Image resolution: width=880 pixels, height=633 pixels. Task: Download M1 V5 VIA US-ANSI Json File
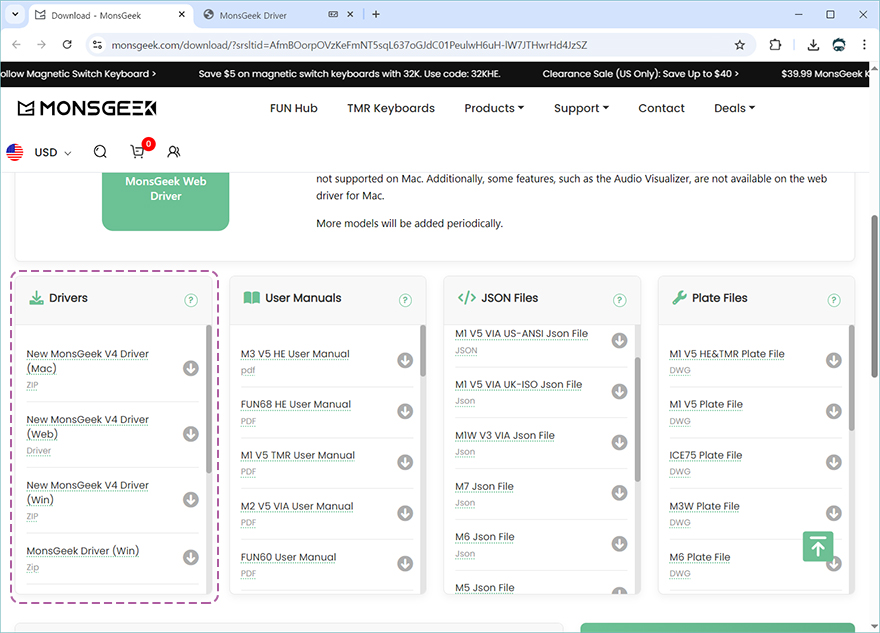click(x=620, y=341)
